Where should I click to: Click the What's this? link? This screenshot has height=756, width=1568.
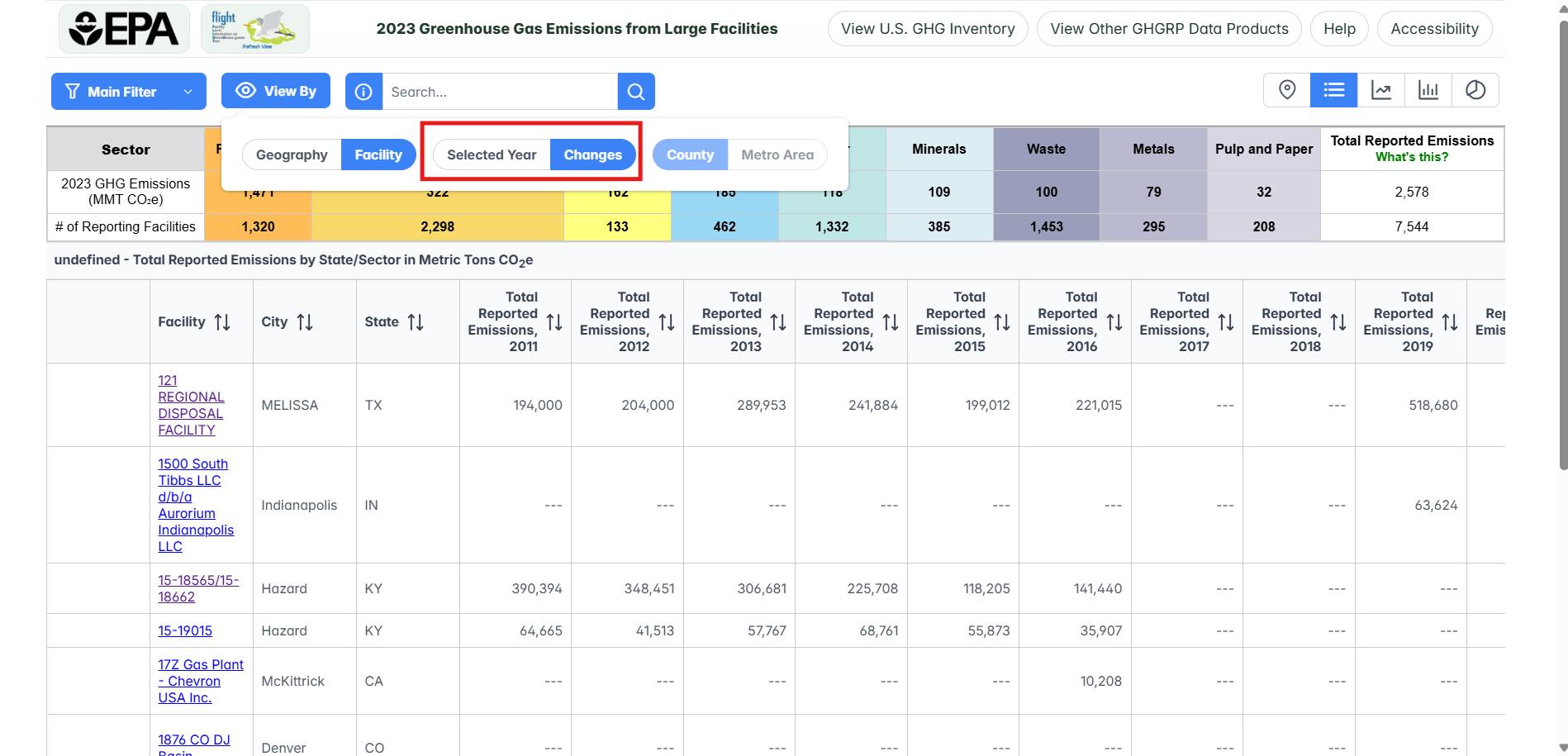click(1411, 157)
